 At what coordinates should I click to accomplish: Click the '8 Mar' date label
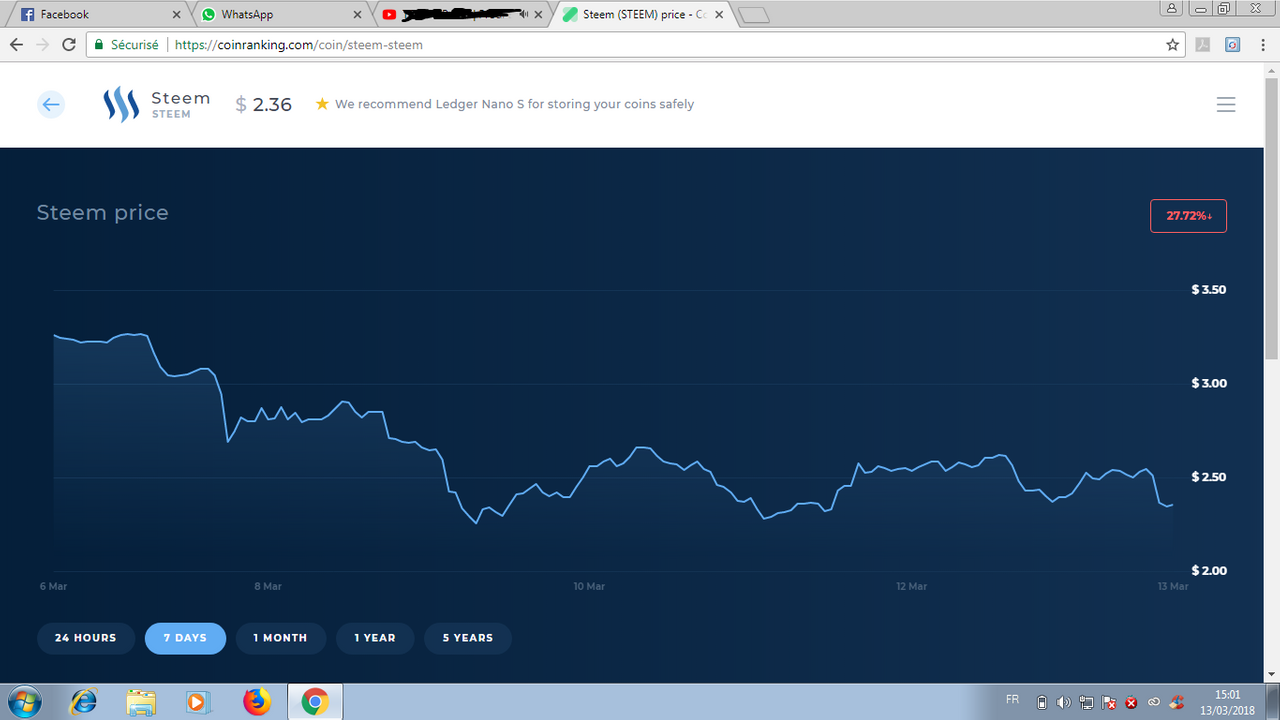tap(268, 586)
